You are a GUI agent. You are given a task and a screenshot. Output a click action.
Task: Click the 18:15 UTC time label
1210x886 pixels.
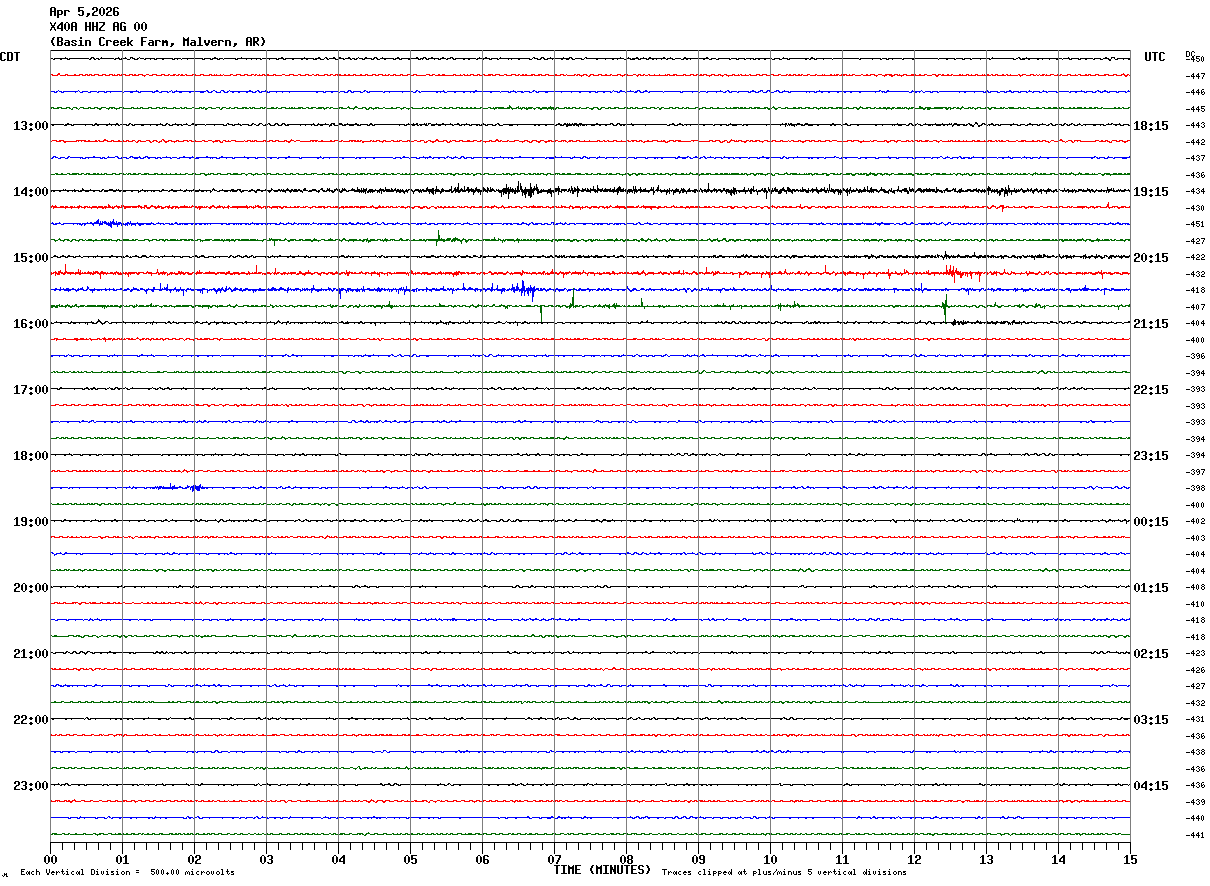pyautogui.click(x=1151, y=126)
